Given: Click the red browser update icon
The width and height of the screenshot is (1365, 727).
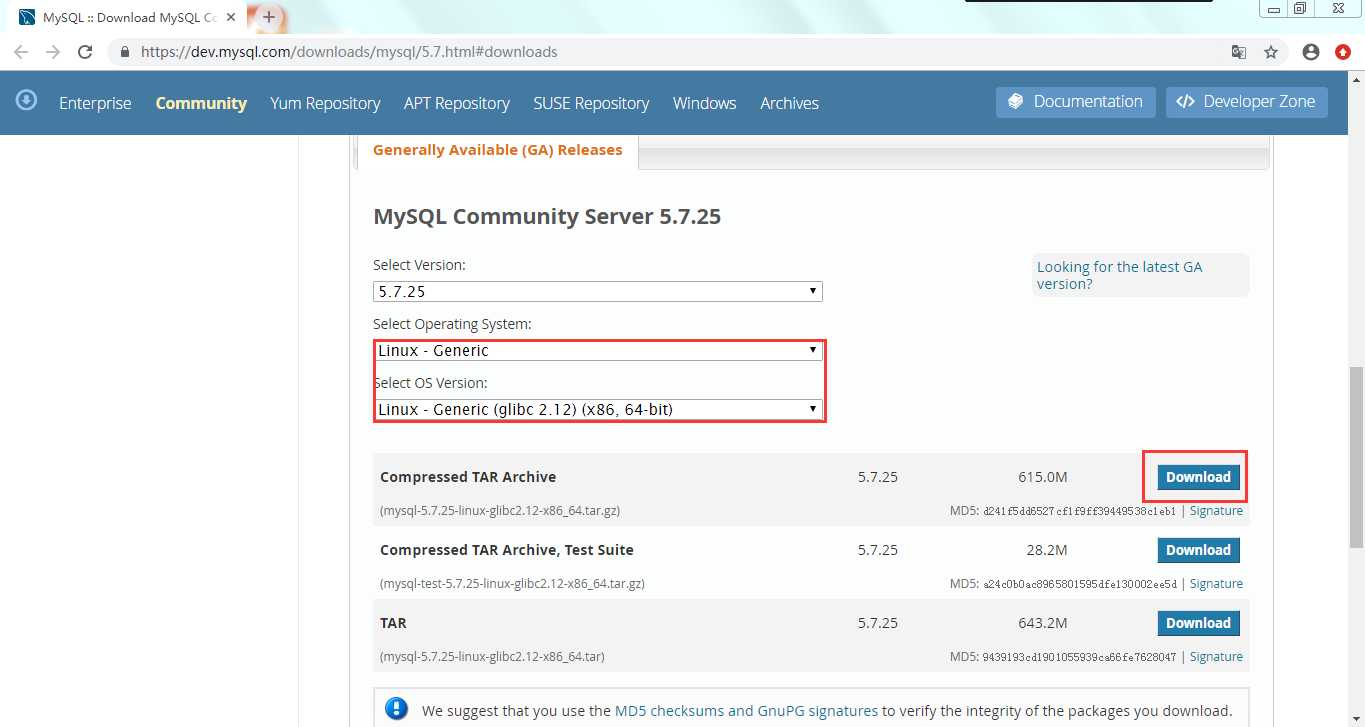Looking at the screenshot, I should pyautogui.click(x=1343, y=52).
